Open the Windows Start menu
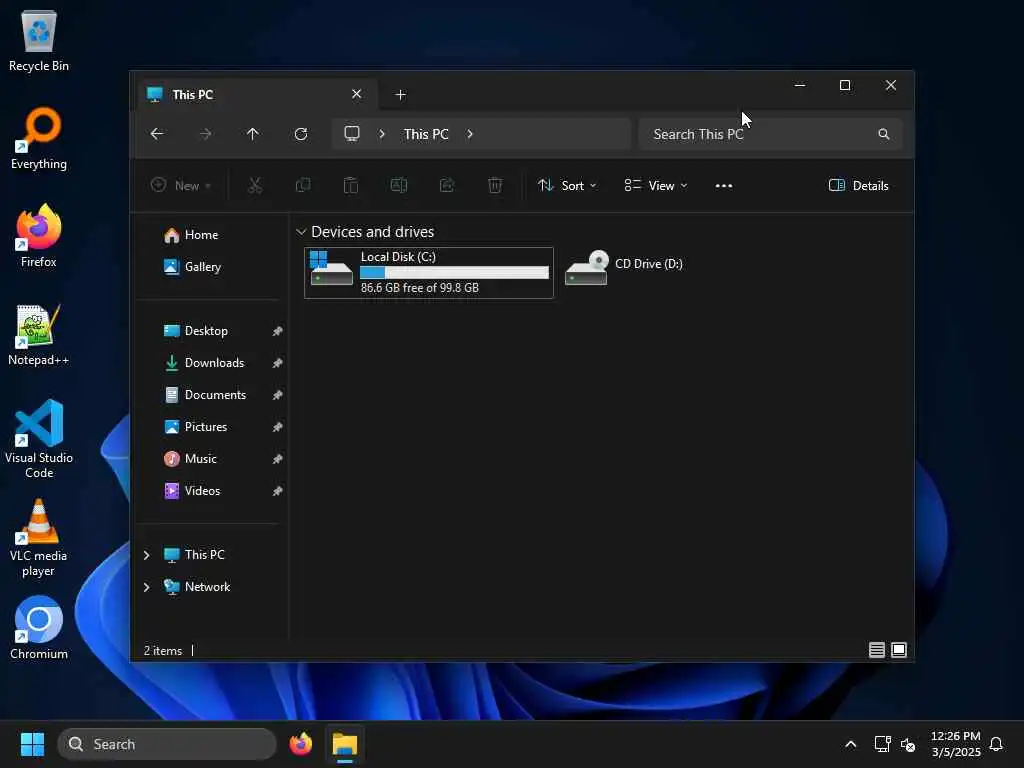Viewport: 1024px width, 768px height. [x=32, y=744]
